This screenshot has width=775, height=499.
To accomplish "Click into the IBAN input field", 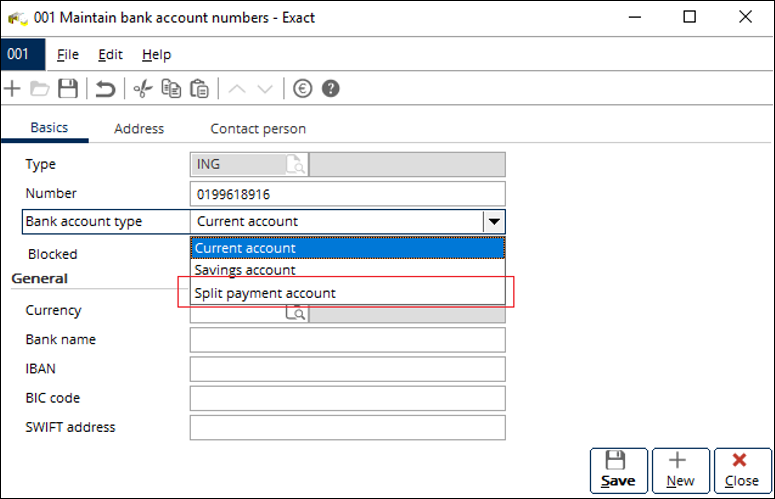I will tap(347, 369).
